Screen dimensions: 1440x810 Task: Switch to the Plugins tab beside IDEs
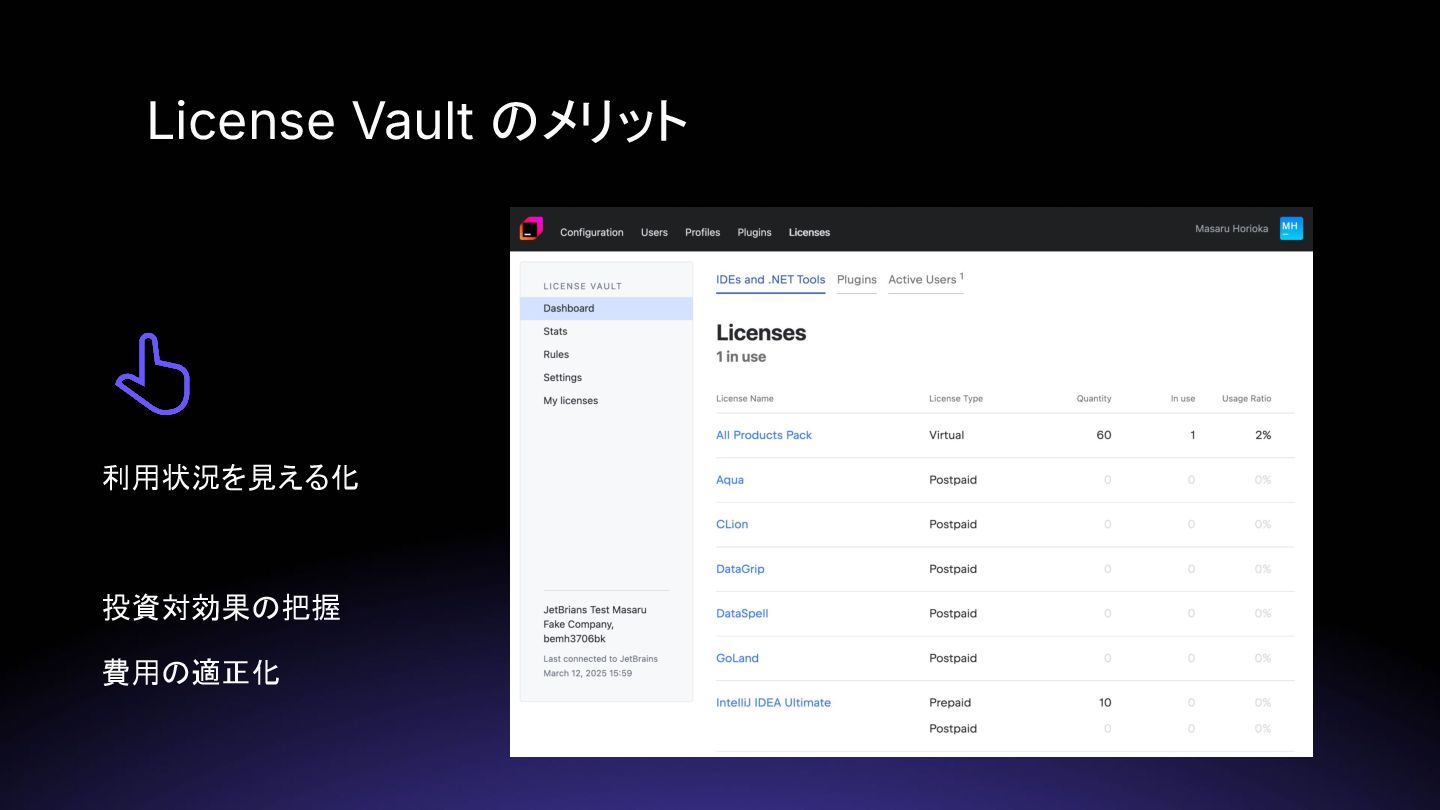click(857, 280)
